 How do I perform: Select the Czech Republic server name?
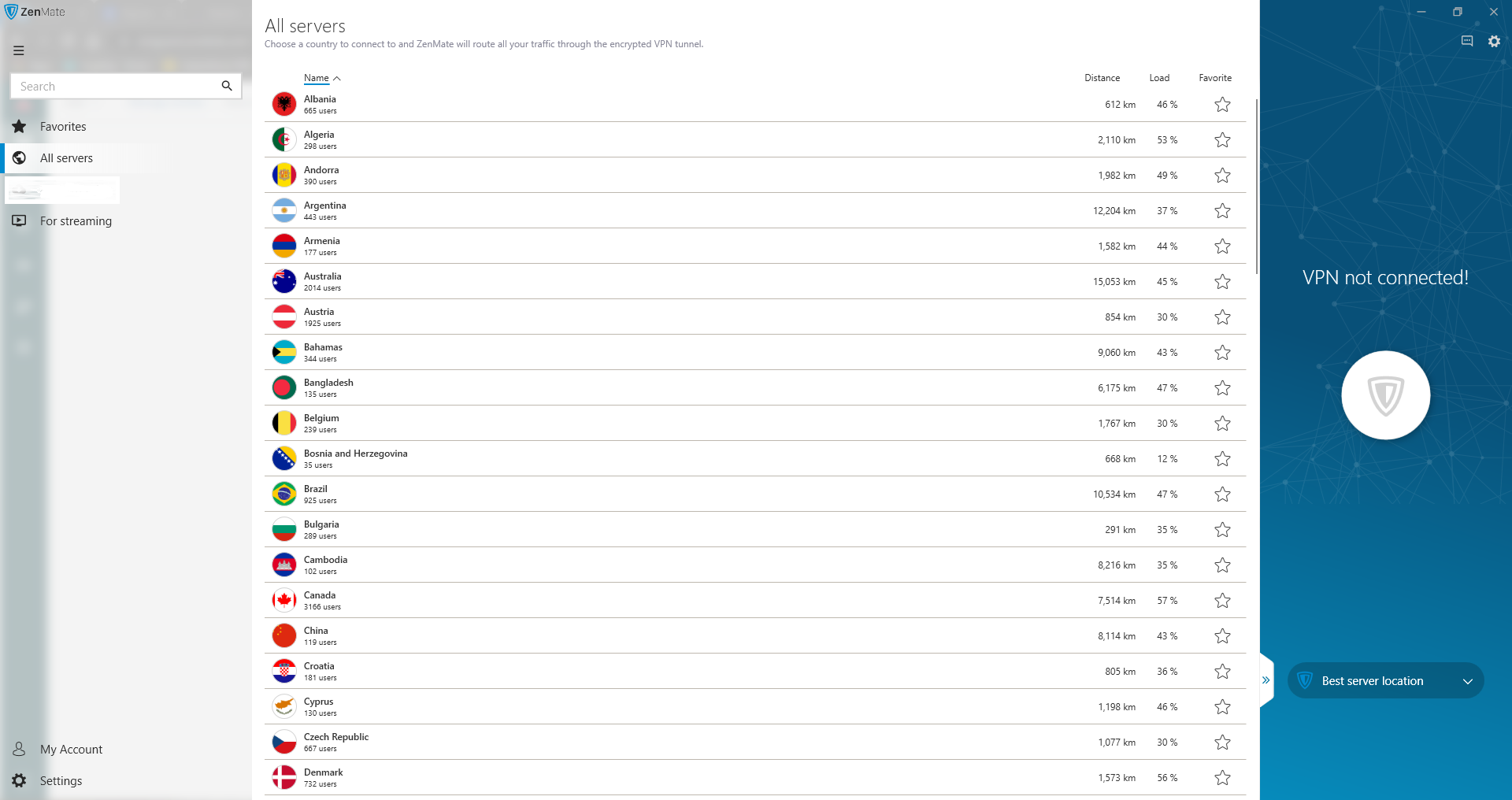336,737
